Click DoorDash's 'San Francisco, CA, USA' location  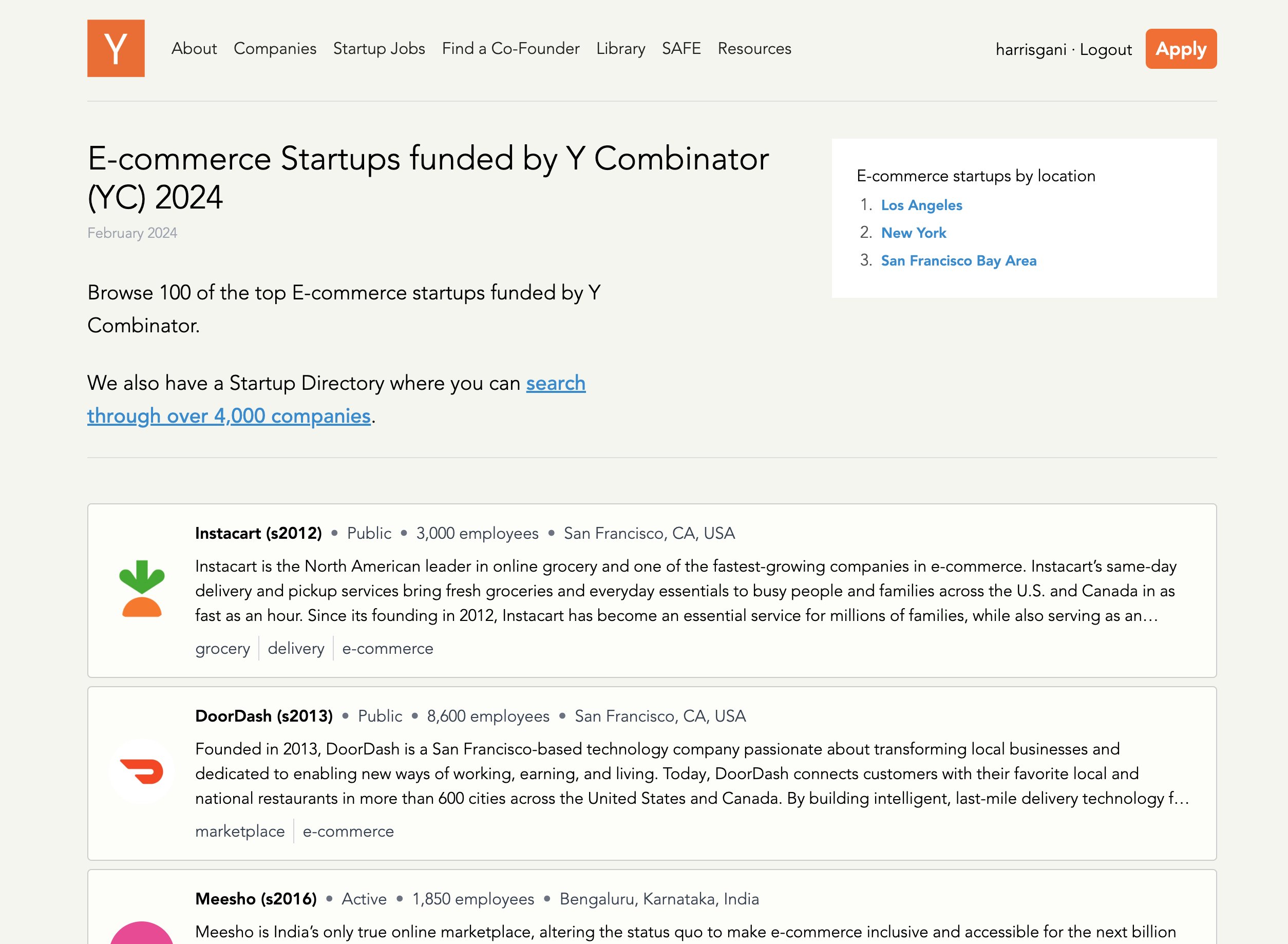coord(660,716)
